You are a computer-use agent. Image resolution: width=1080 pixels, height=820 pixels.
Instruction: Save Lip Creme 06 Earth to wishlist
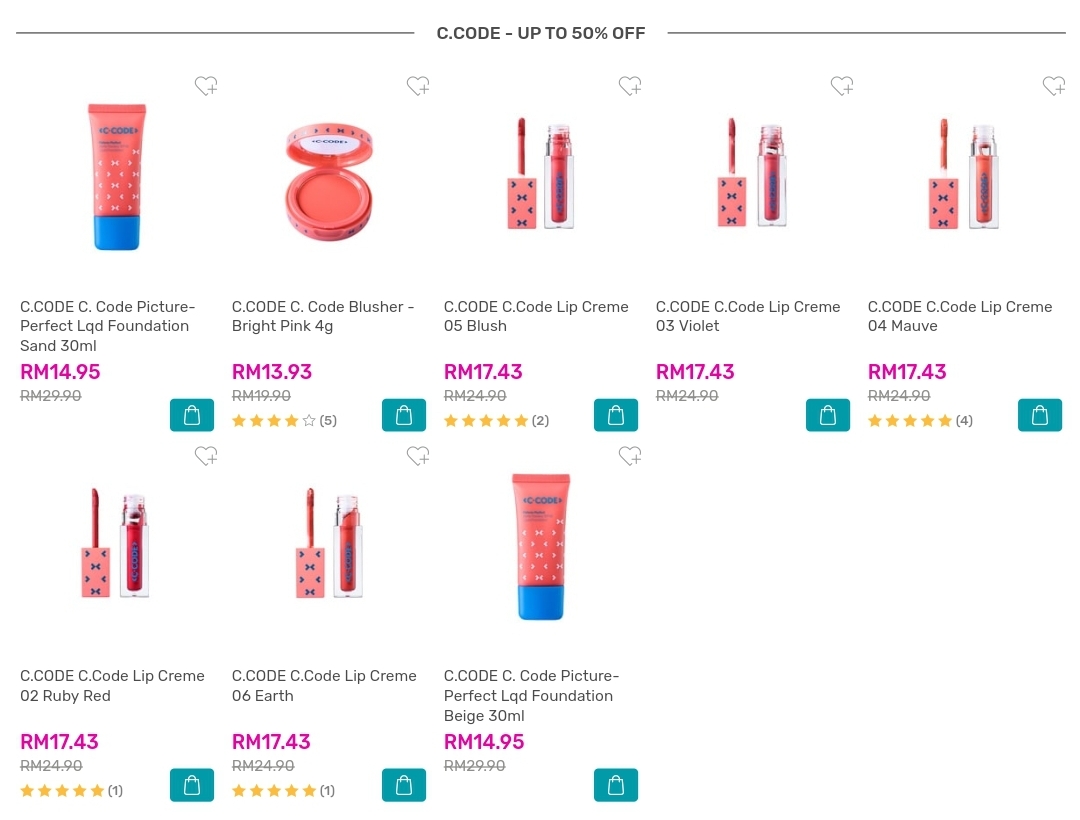point(418,457)
